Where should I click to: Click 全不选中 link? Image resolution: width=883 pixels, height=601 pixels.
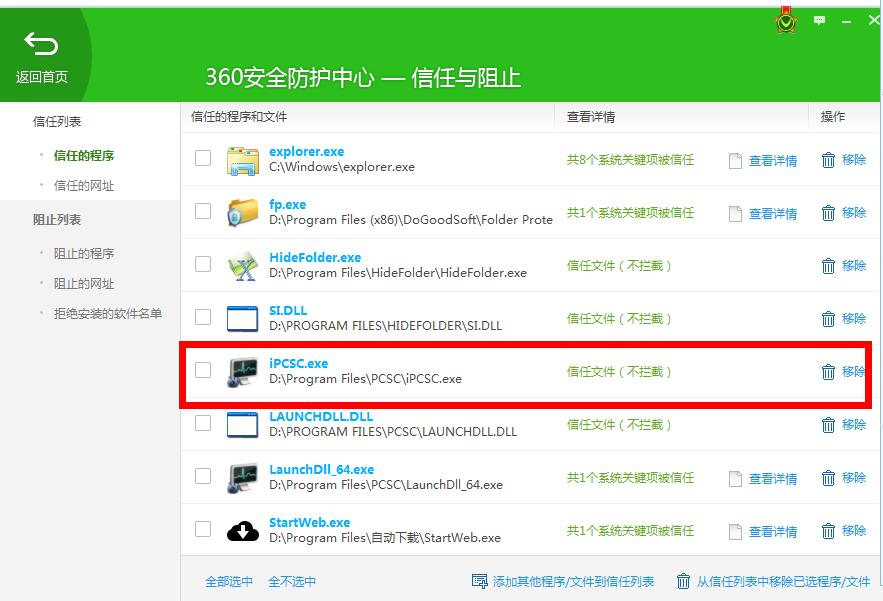pos(292,581)
